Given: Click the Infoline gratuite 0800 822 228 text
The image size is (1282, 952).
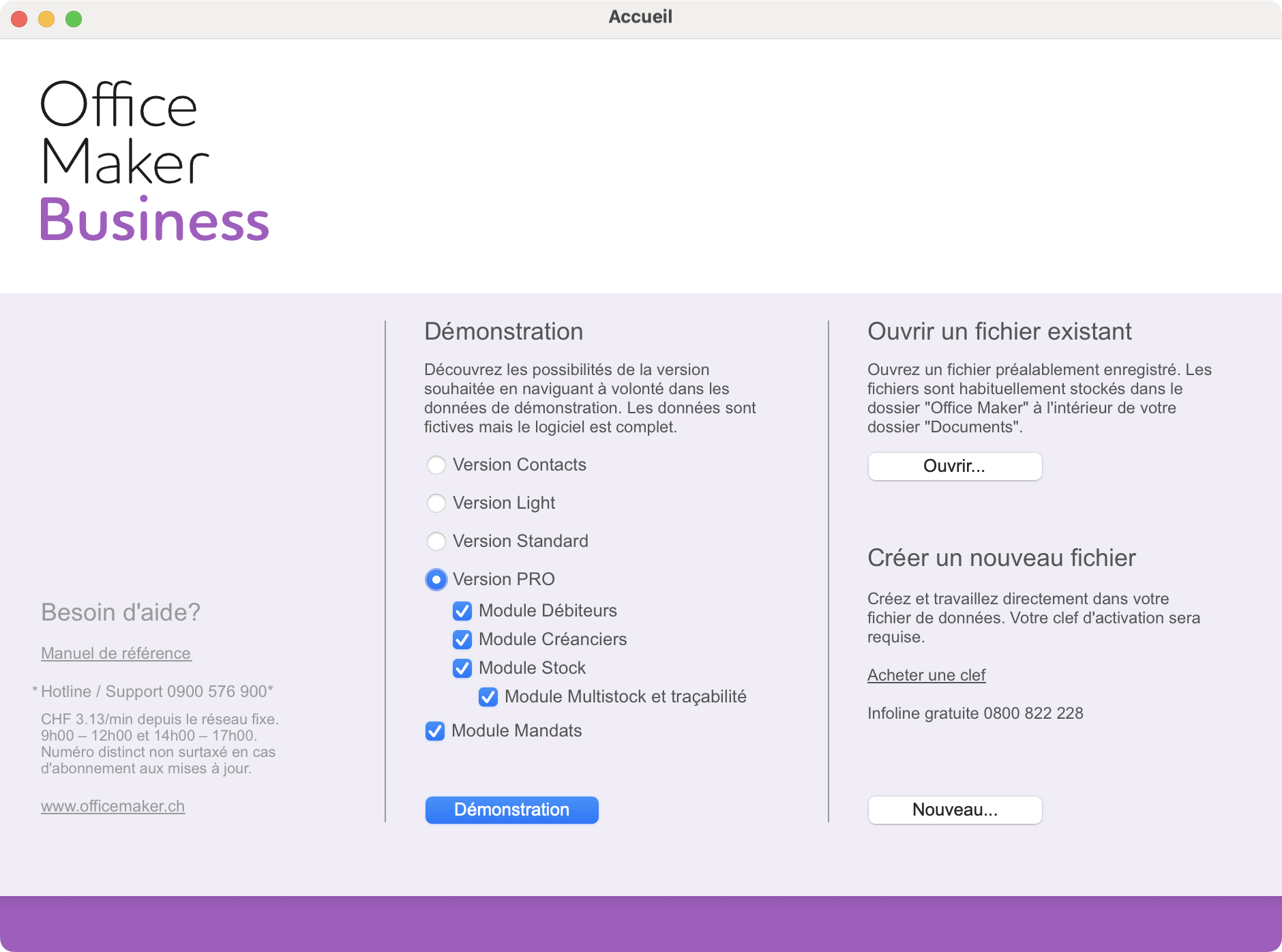Looking at the screenshot, I should 975,713.
